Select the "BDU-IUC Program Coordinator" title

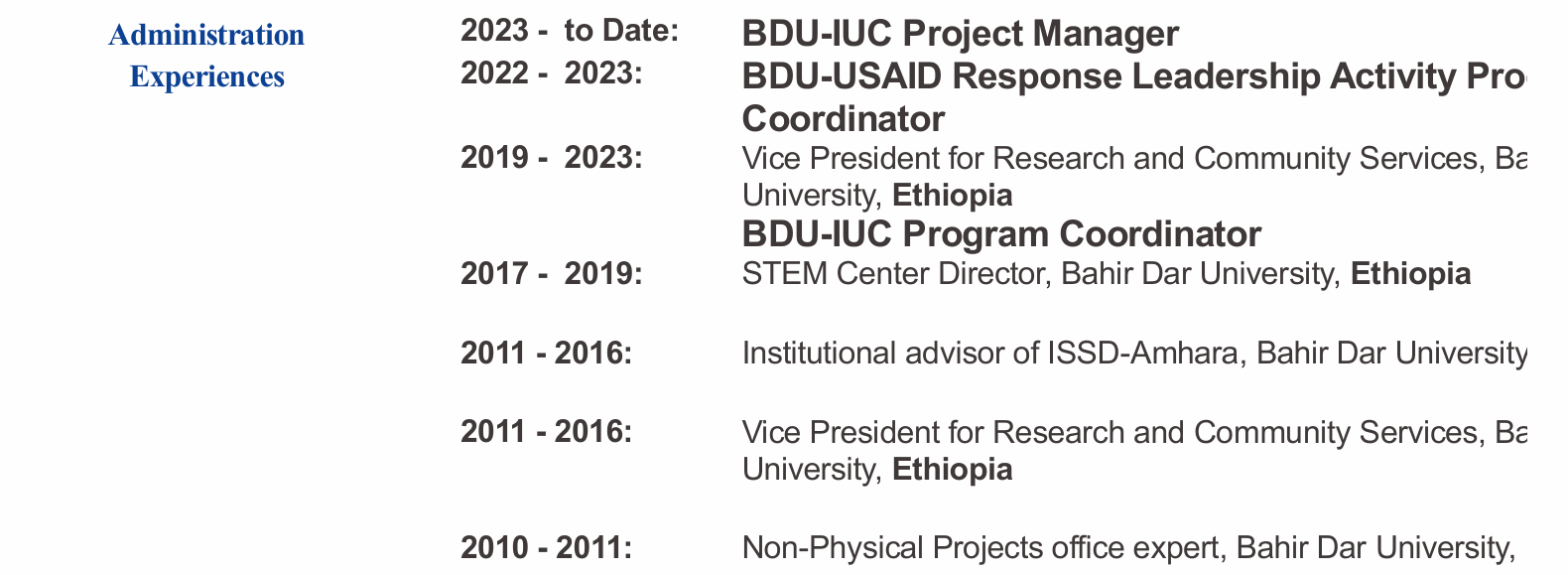coord(1001,234)
